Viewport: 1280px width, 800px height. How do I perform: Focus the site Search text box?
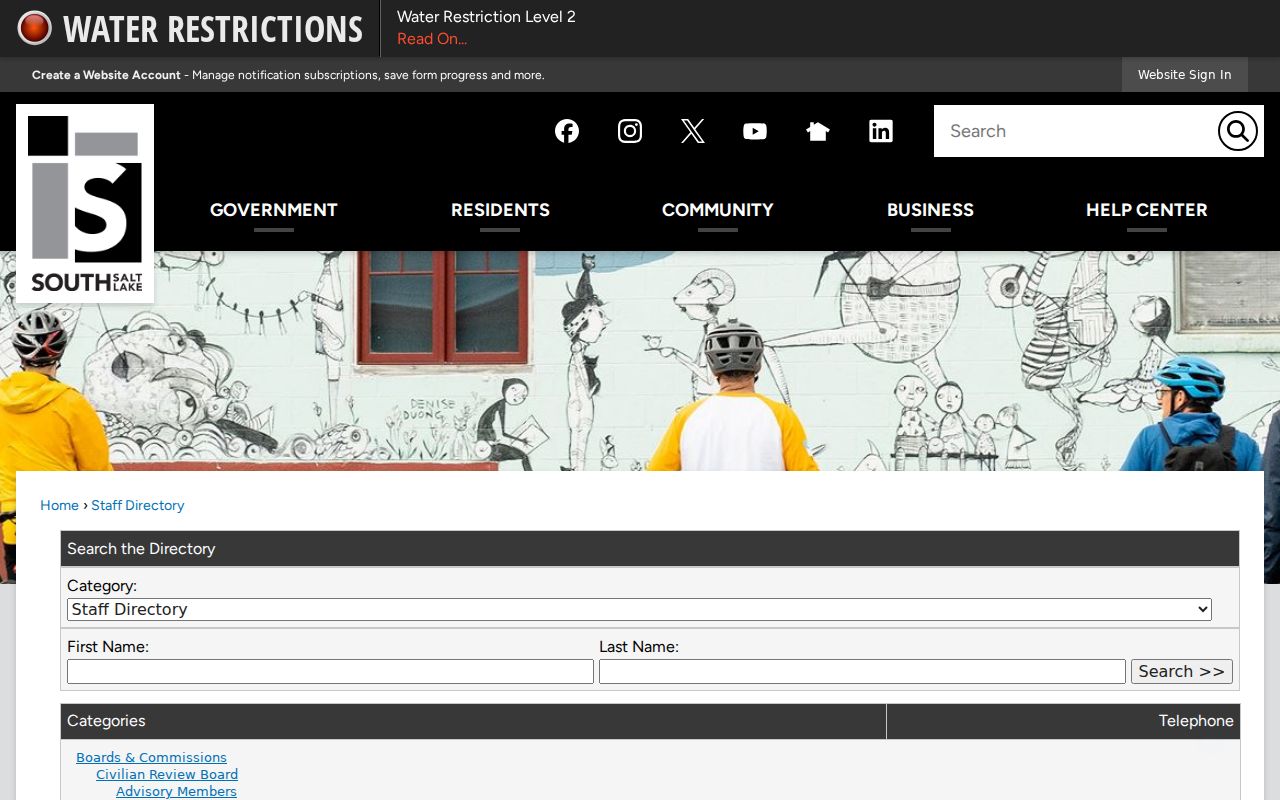1075,131
